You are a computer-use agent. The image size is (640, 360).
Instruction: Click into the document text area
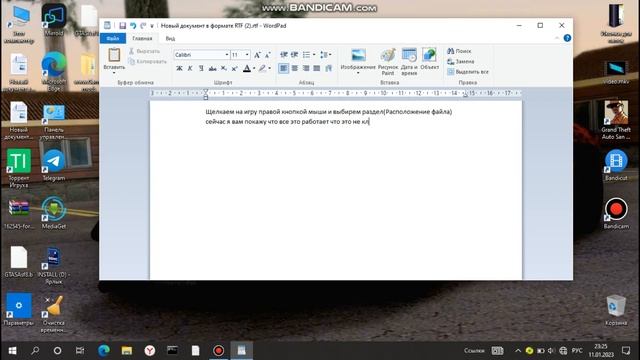pyautogui.click(x=336, y=190)
